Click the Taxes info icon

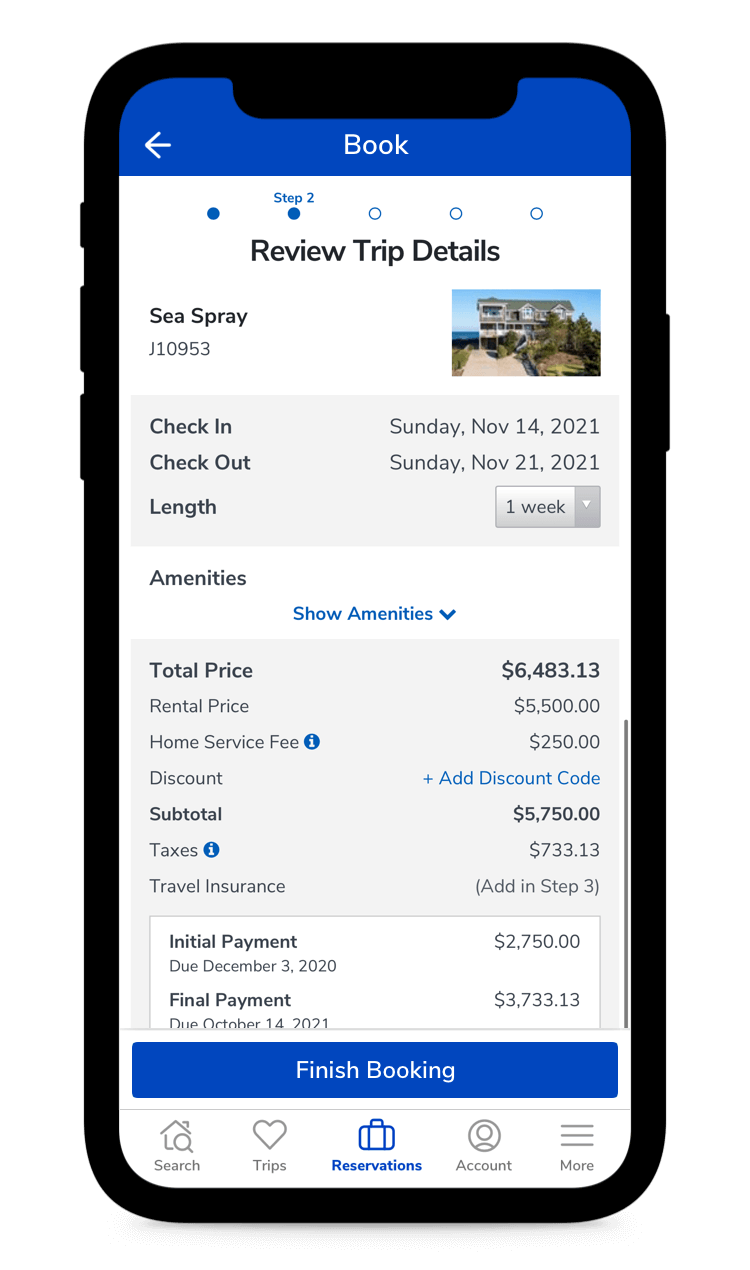pos(211,850)
